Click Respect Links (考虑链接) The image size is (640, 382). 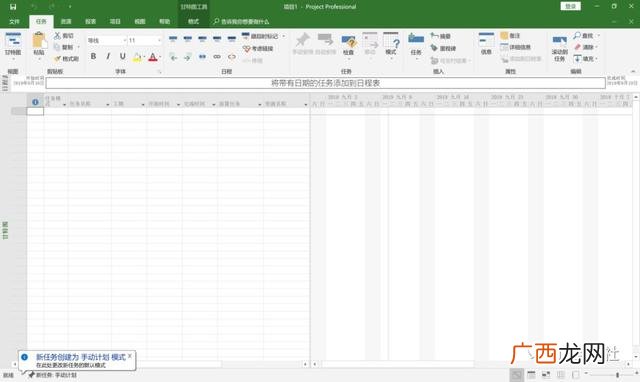click(x=258, y=49)
